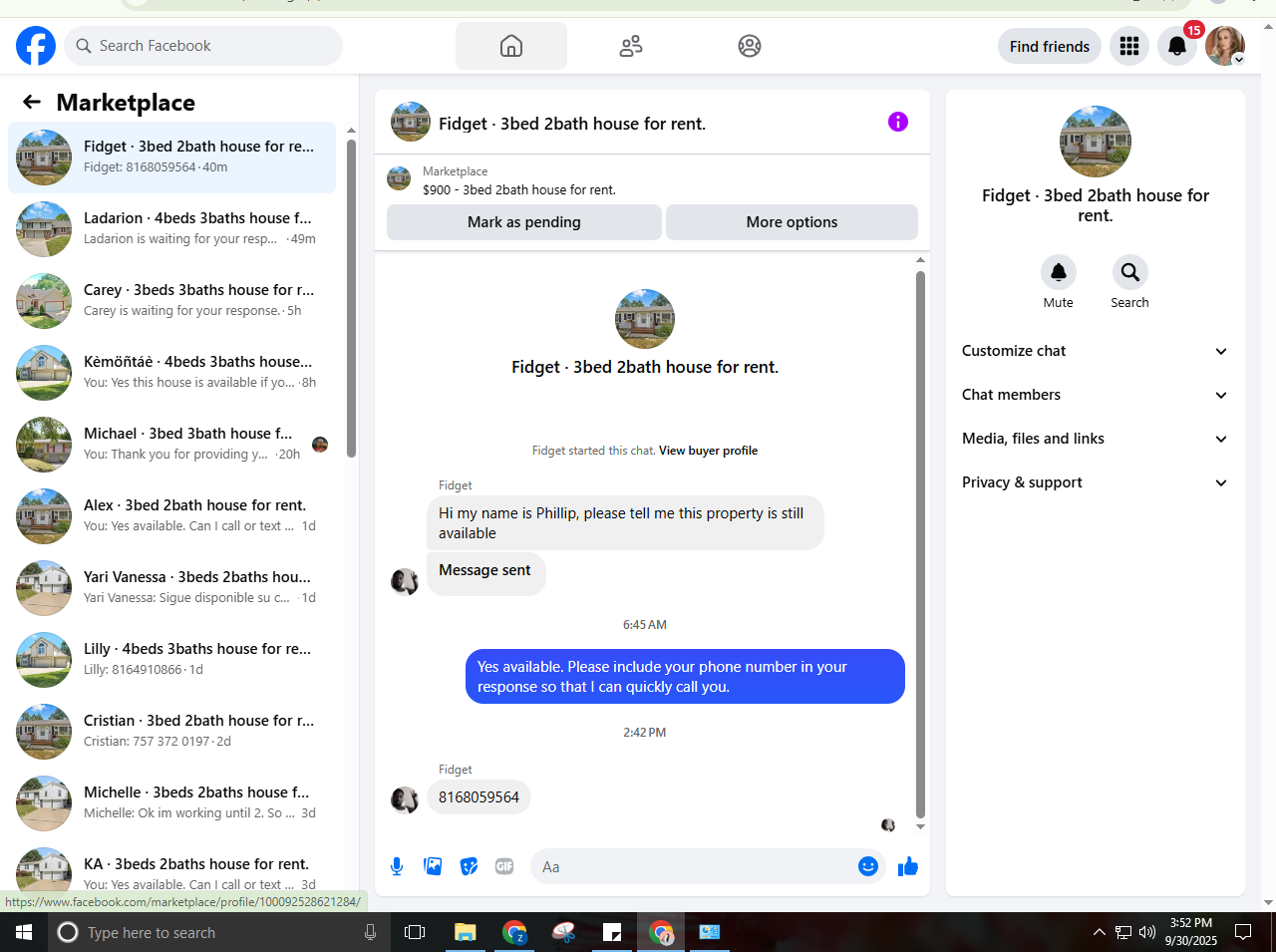Open View buyer profile link

tap(708, 451)
